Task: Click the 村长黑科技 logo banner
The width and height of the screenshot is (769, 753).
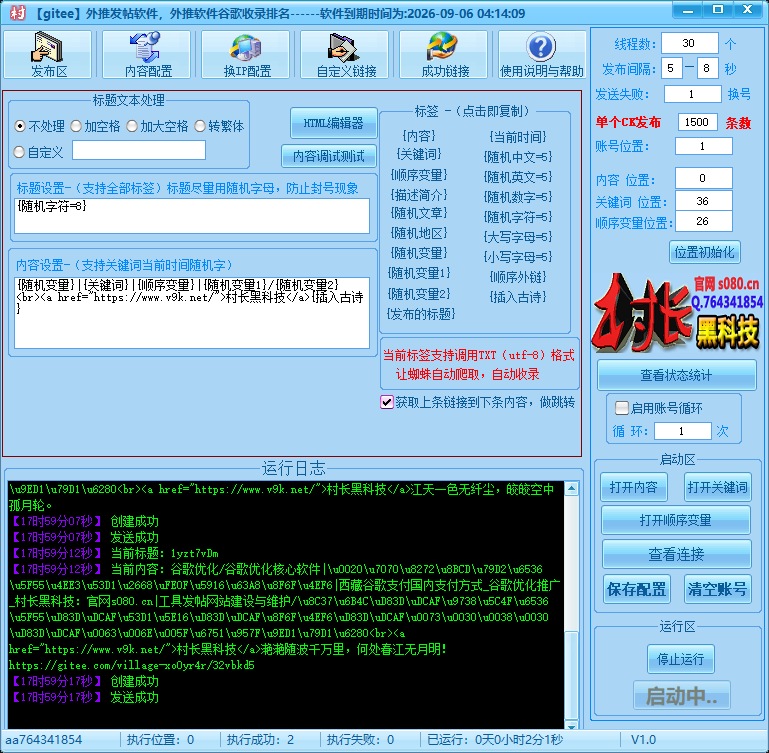Action: (x=676, y=312)
